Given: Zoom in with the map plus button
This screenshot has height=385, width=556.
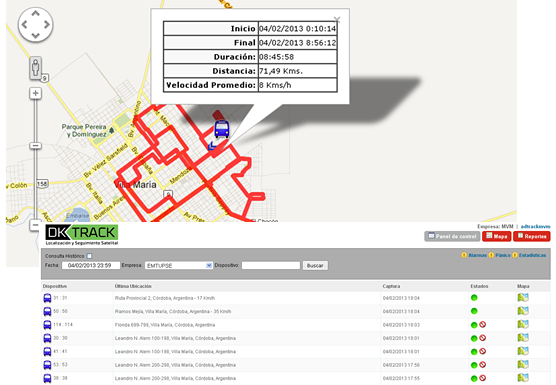Looking at the screenshot, I should coord(35,93).
